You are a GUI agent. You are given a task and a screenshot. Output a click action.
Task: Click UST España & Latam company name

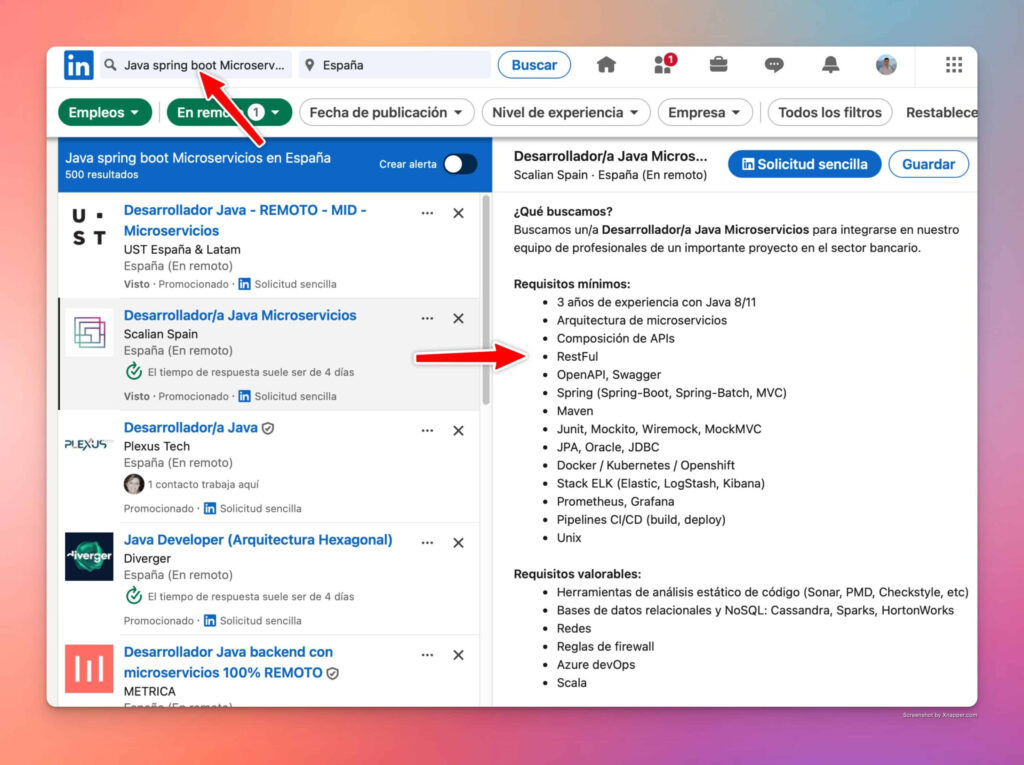click(x=182, y=250)
